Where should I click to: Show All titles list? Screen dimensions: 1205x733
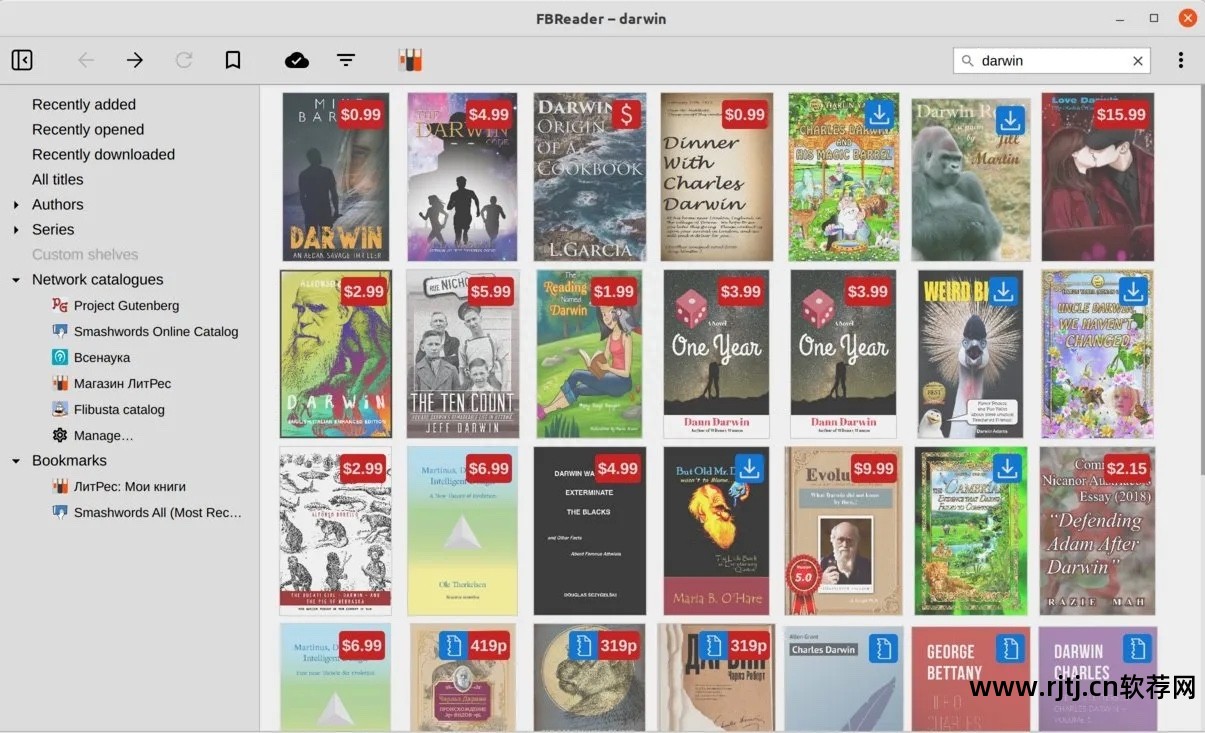(58, 179)
